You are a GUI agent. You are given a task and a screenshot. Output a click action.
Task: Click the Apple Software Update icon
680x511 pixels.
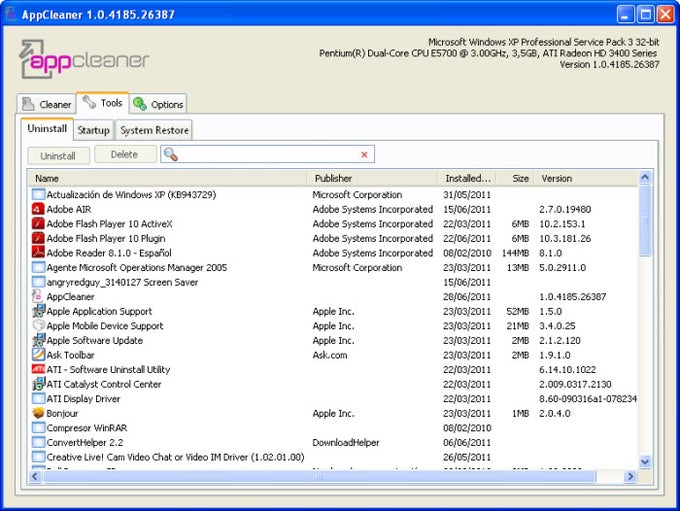(x=38, y=340)
